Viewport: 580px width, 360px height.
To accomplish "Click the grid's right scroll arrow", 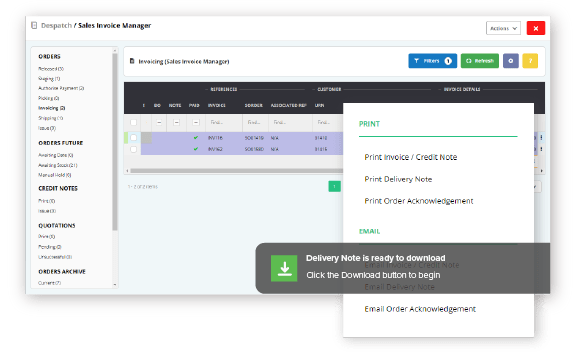I will pos(542,171).
